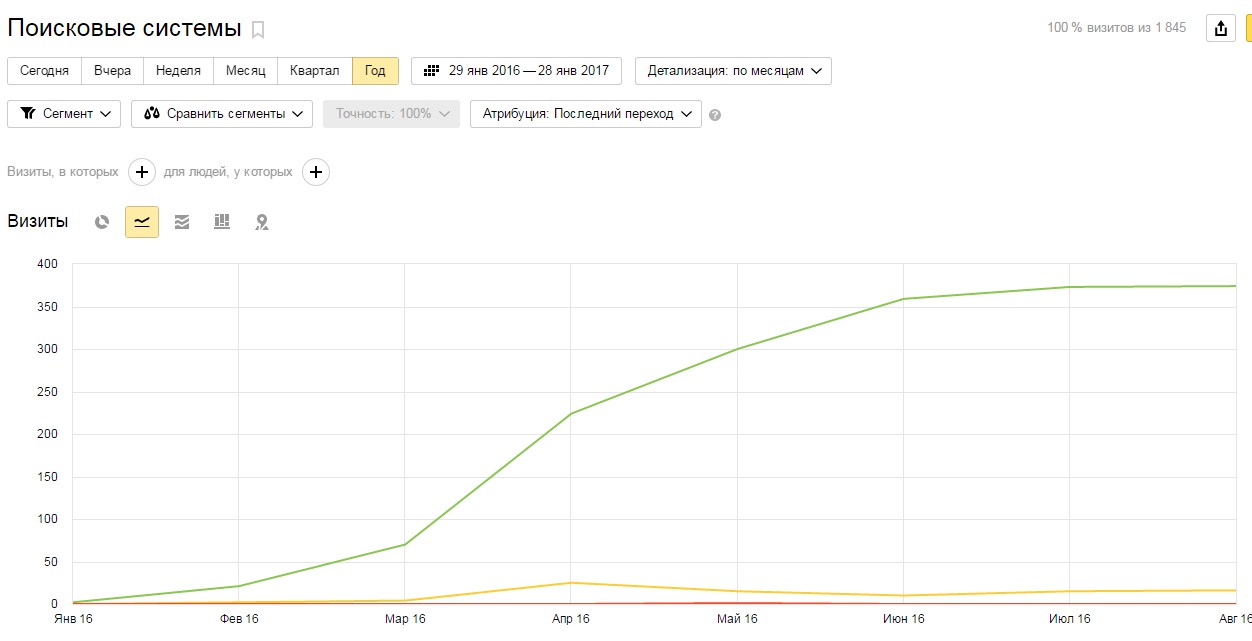Viewport: 1252px width, 641px height.
Task: Select the line chart view icon
Action: pyautogui.click(x=142, y=222)
